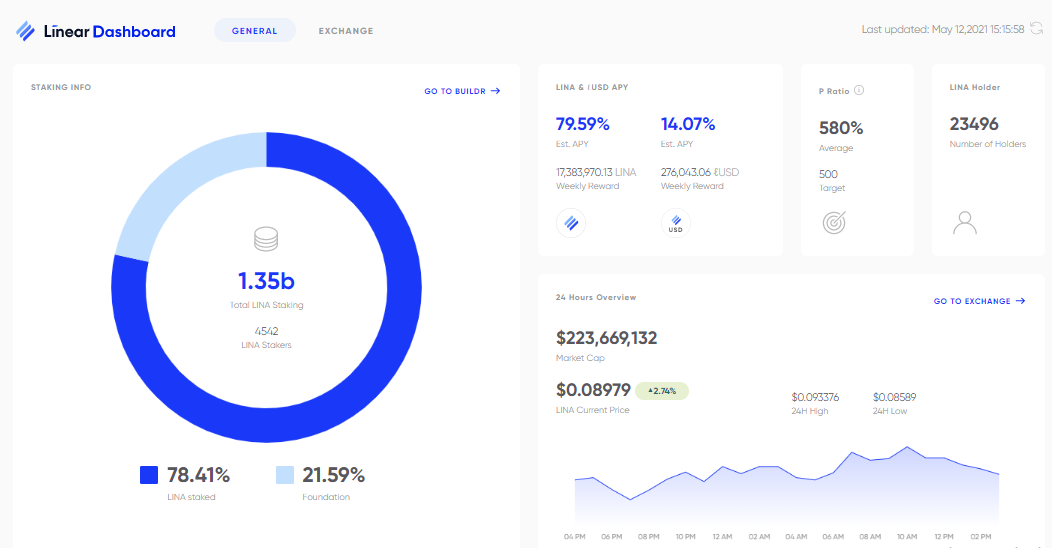Click the Linear Dashboard logo icon
This screenshot has height=548, width=1052.
[25, 31]
